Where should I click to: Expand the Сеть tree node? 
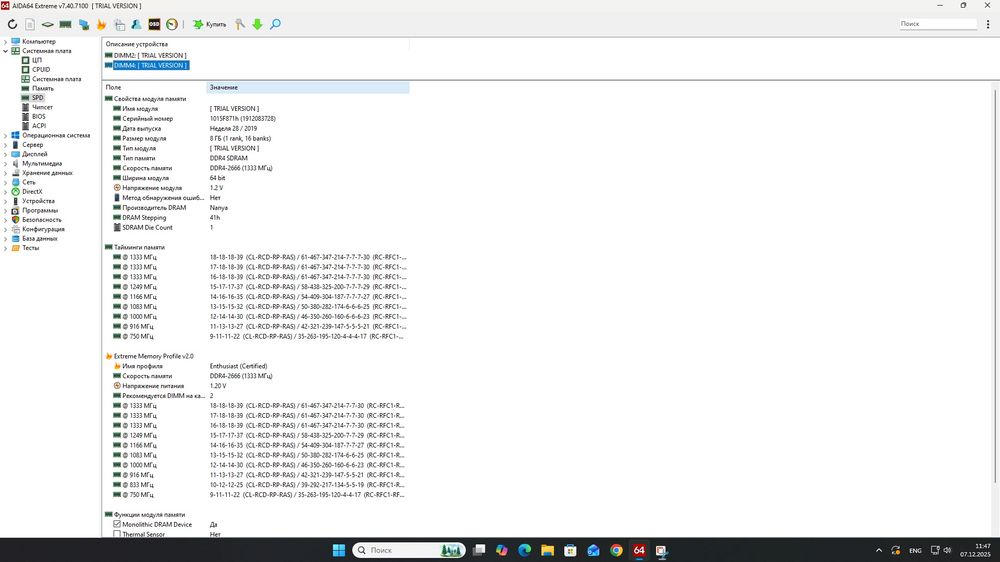coord(6,182)
